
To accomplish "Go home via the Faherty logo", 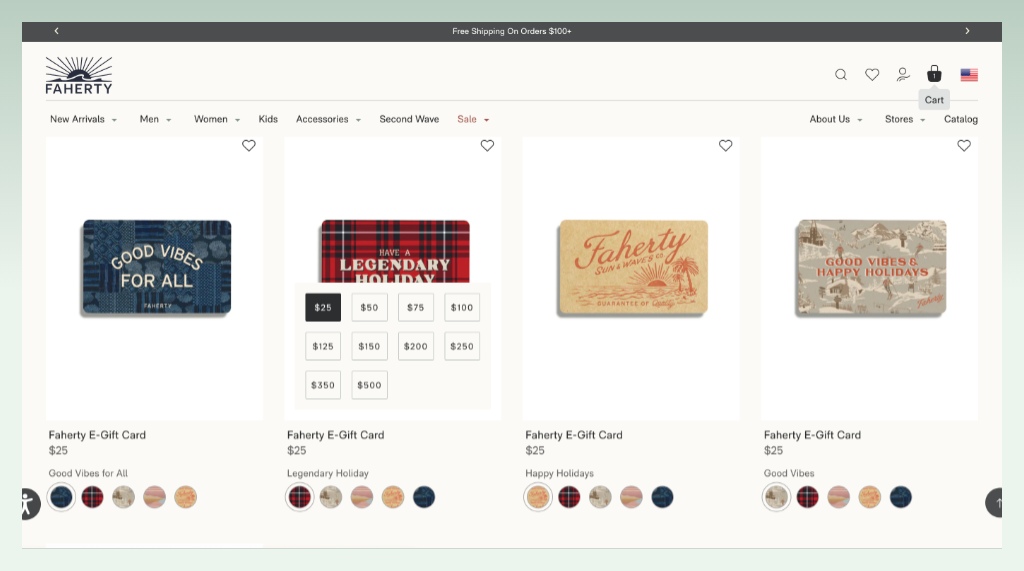I will click(x=78, y=75).
